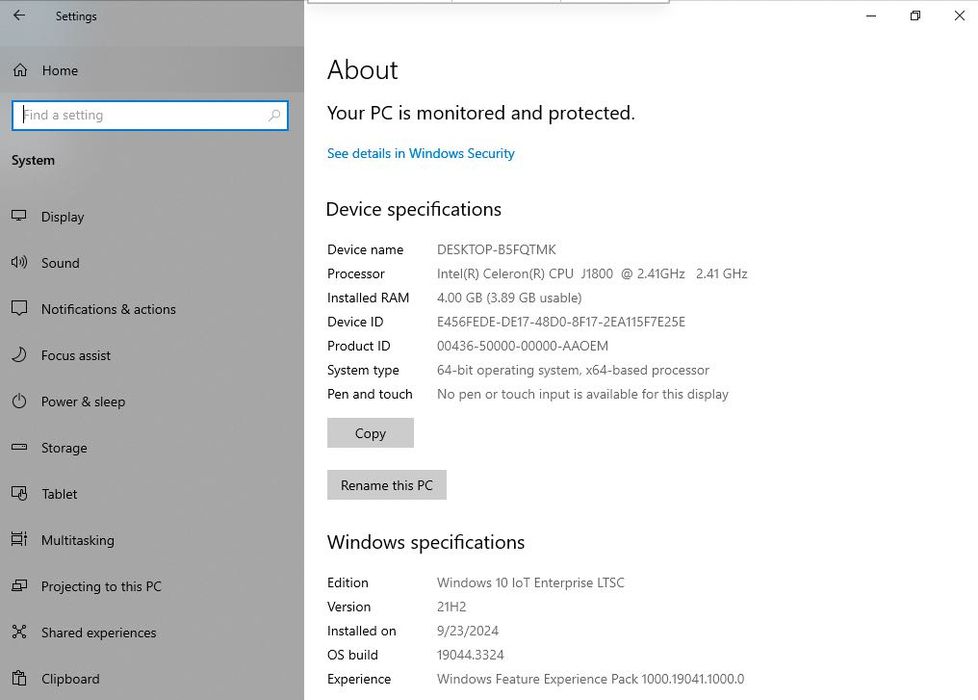The width and height of the screenshot is (978, 700).
Task: Select Projecting to this PC
Action: click(x=152, y=586)
